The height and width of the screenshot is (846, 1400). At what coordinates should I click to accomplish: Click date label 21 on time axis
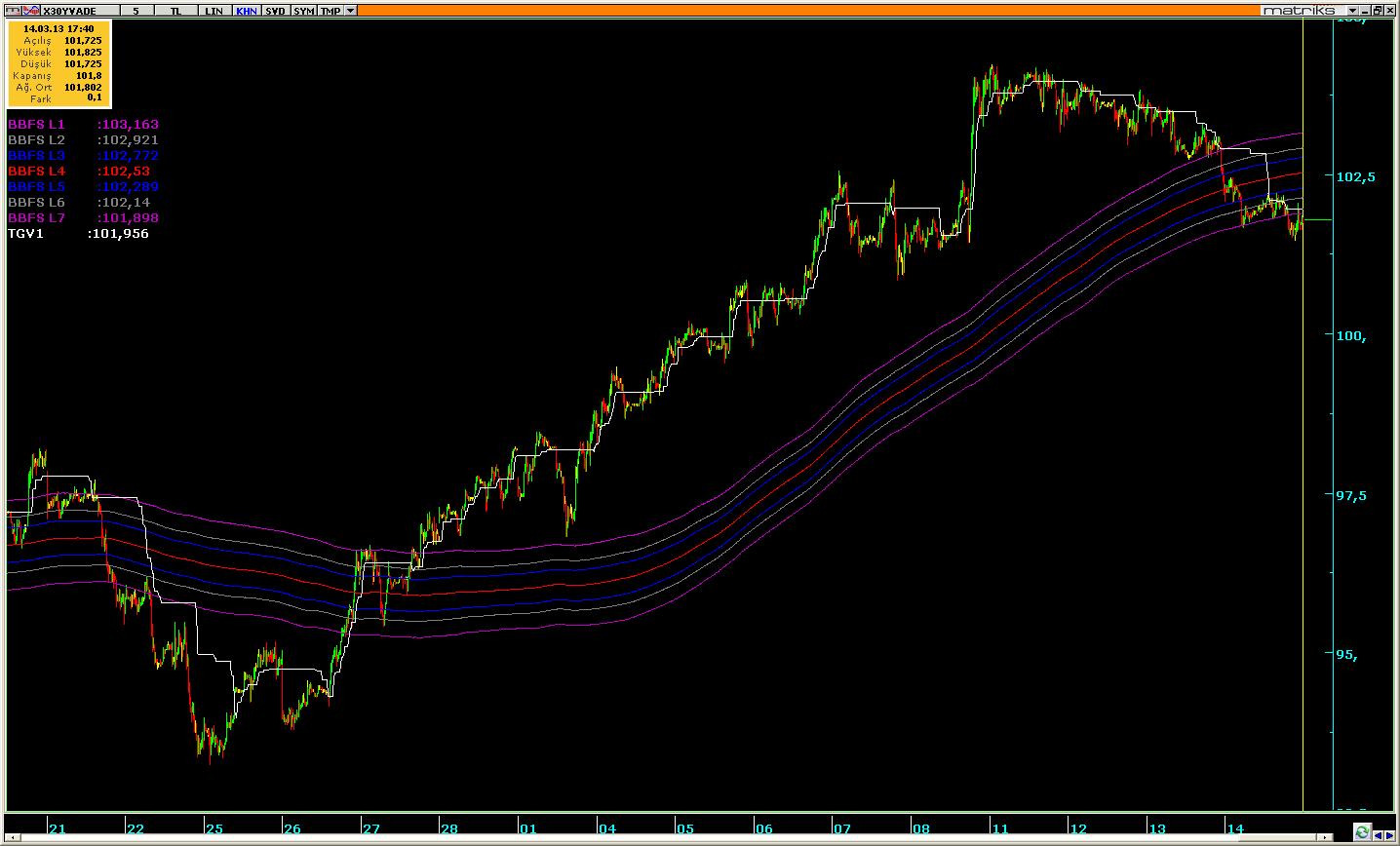point(58,829)
